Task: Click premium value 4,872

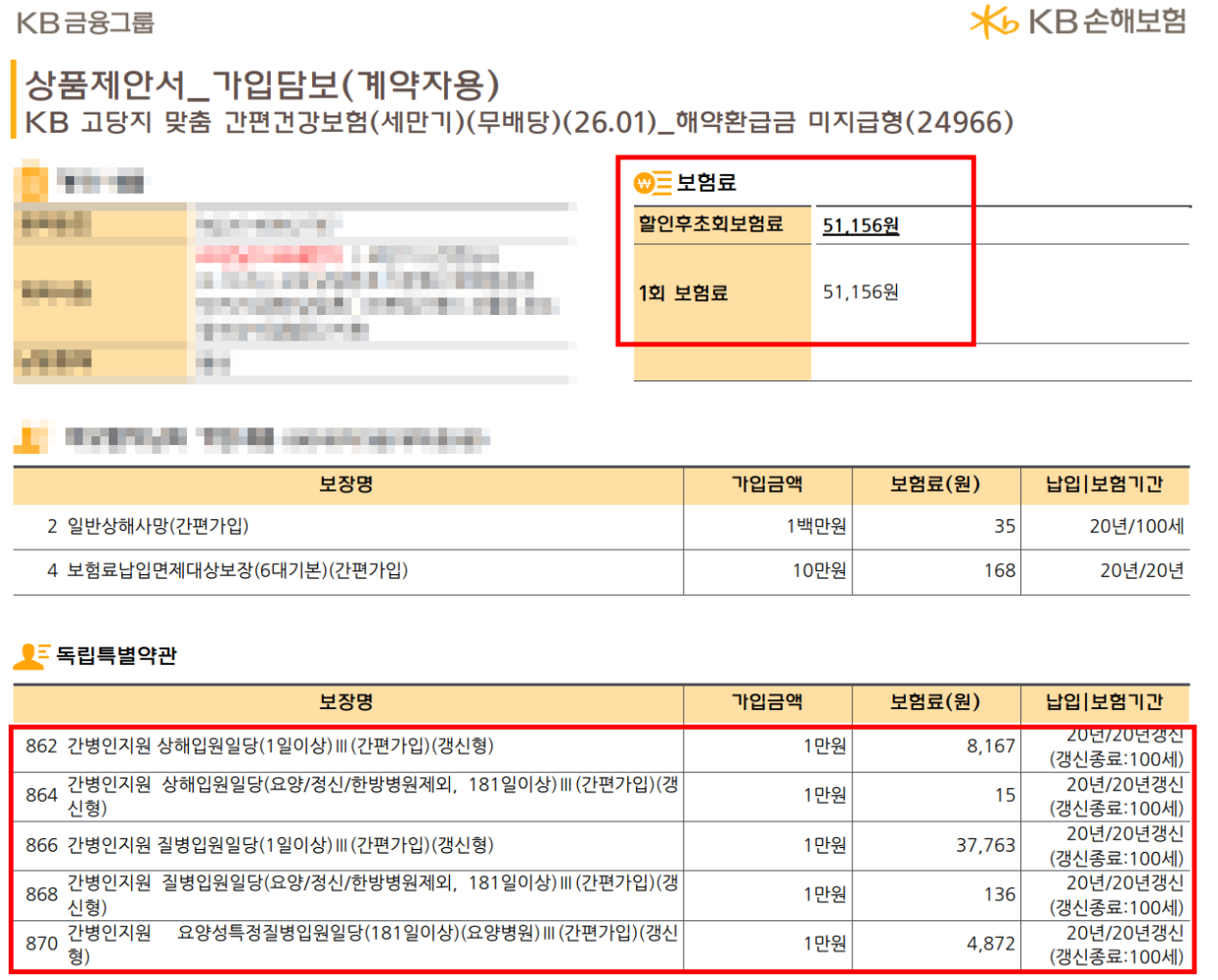Action: (x=991, y=944)
